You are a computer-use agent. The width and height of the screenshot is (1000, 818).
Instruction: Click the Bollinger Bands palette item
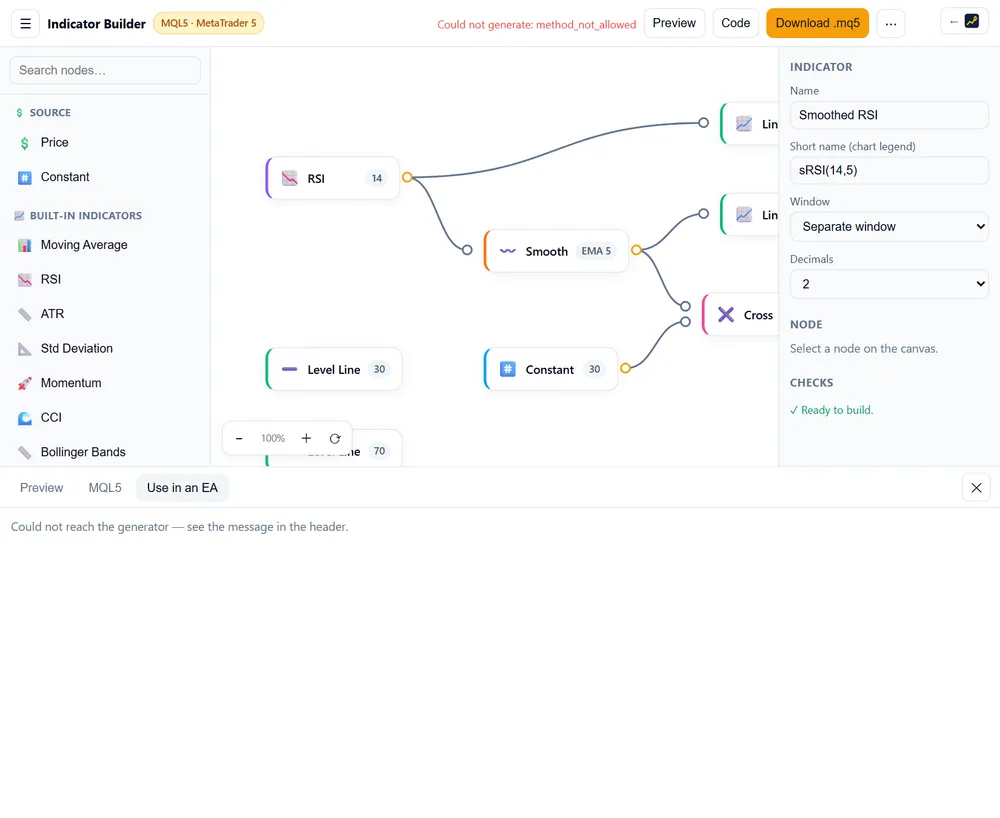(105, 452)
